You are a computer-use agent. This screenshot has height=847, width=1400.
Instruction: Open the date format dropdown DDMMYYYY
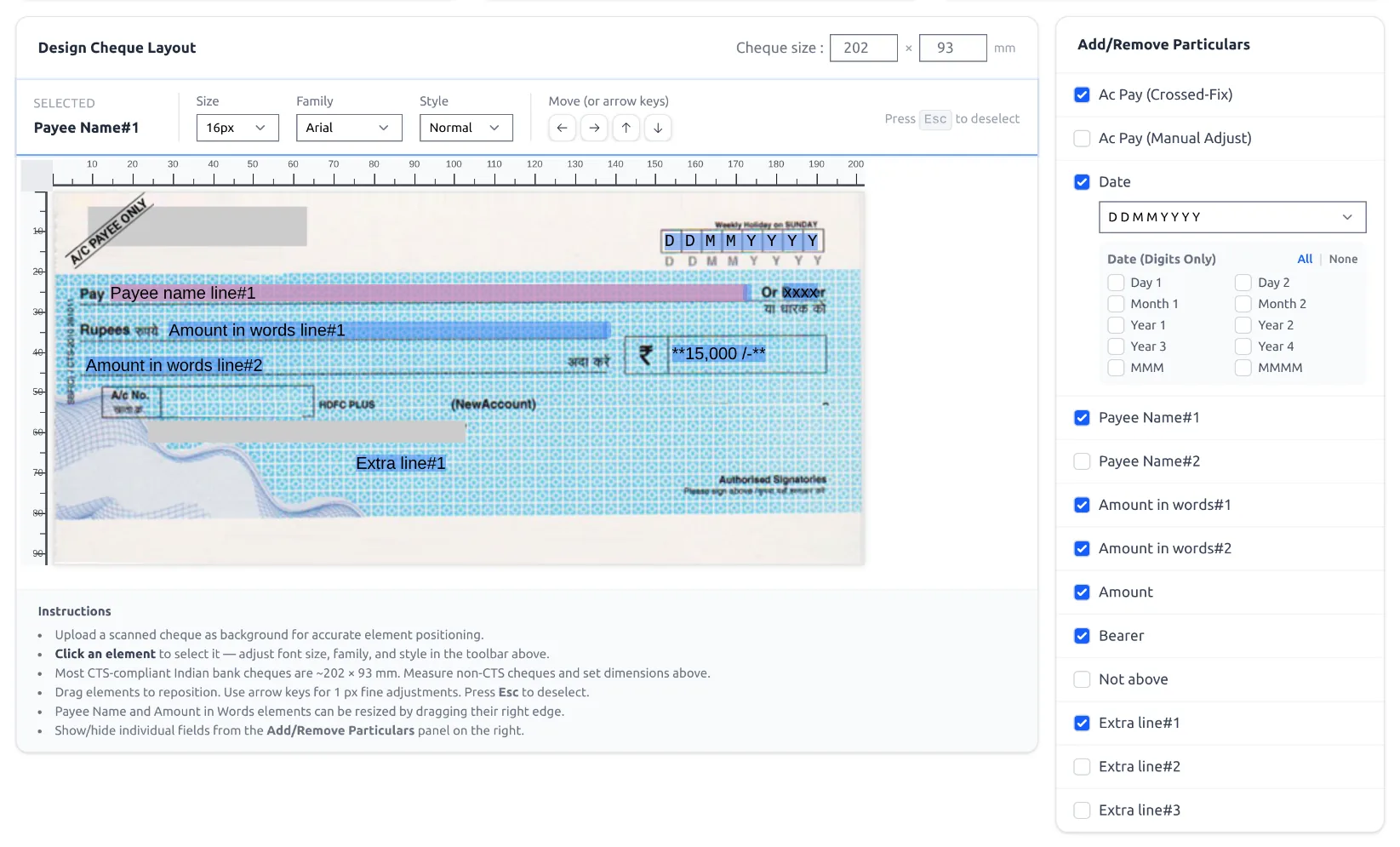tap(1232, 217)
